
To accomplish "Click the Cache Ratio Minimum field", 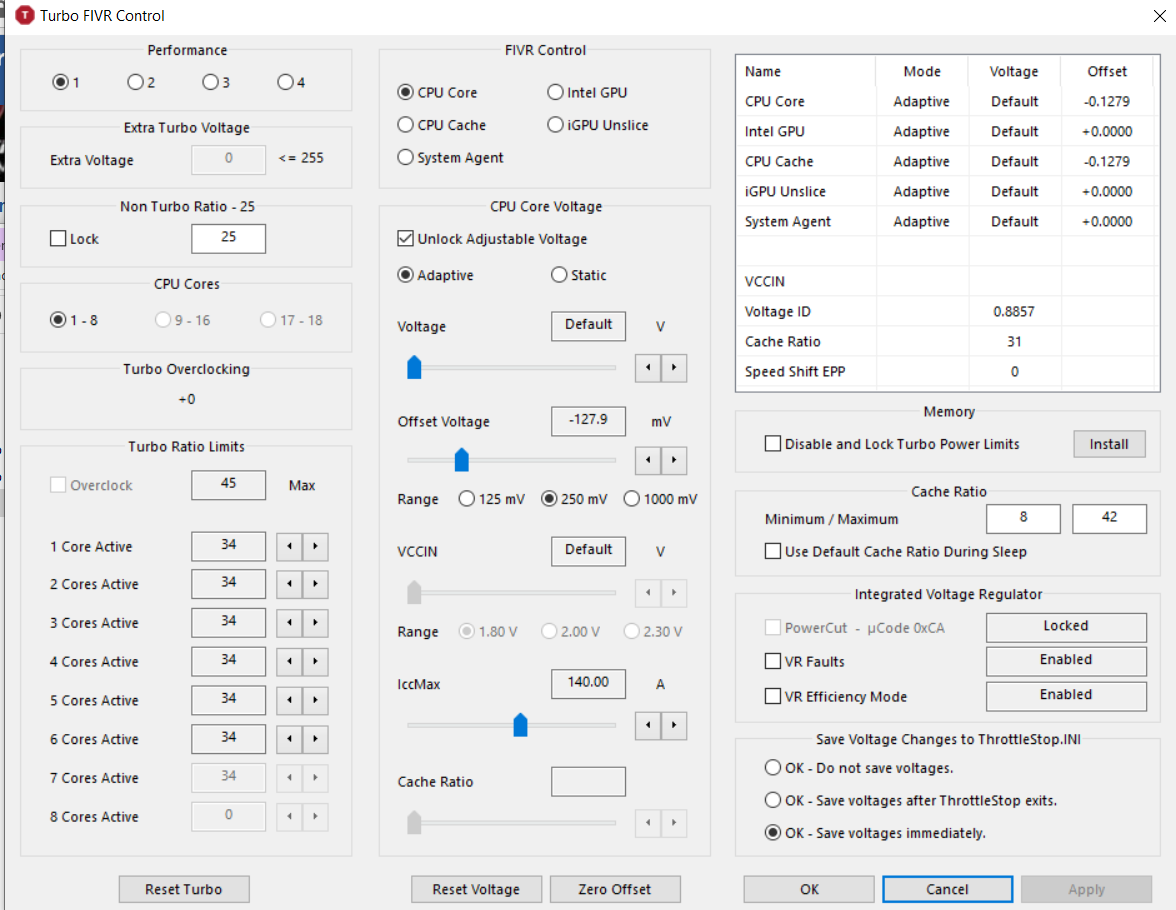I will tap(1024, 518).
